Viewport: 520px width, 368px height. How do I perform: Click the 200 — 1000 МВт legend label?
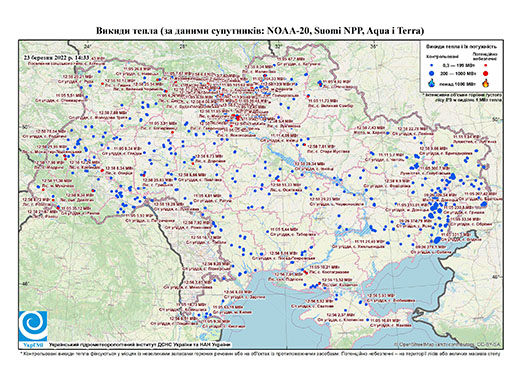click(x=458, y=73)
